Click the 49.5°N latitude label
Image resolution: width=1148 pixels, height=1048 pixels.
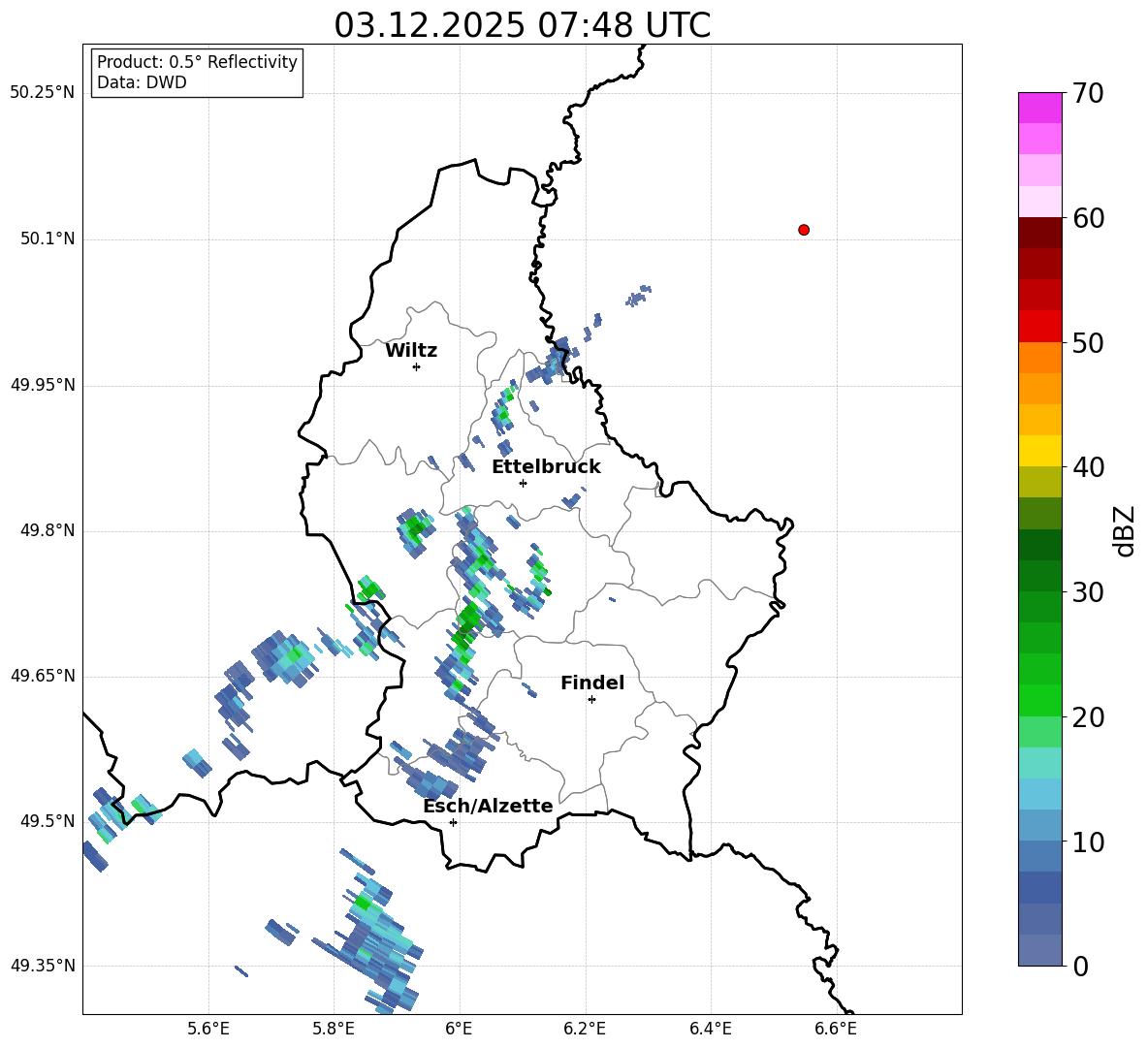pyautogui.click(x=48, y=821)
